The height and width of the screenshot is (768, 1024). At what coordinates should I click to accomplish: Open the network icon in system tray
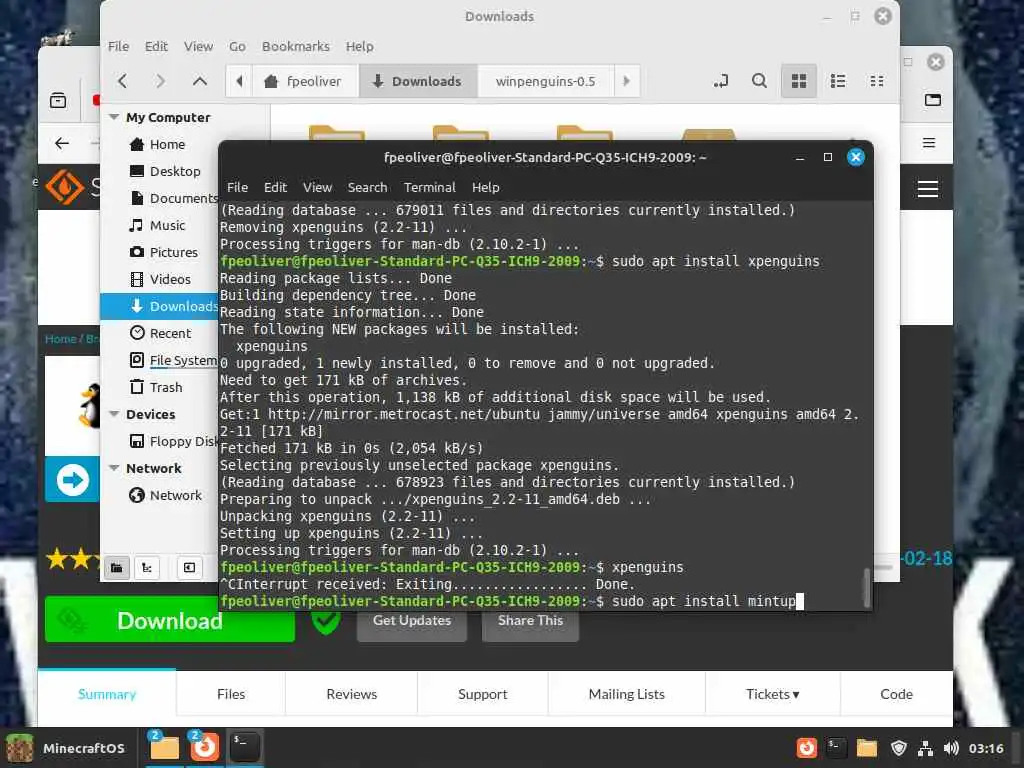click(x=925, y=748)
